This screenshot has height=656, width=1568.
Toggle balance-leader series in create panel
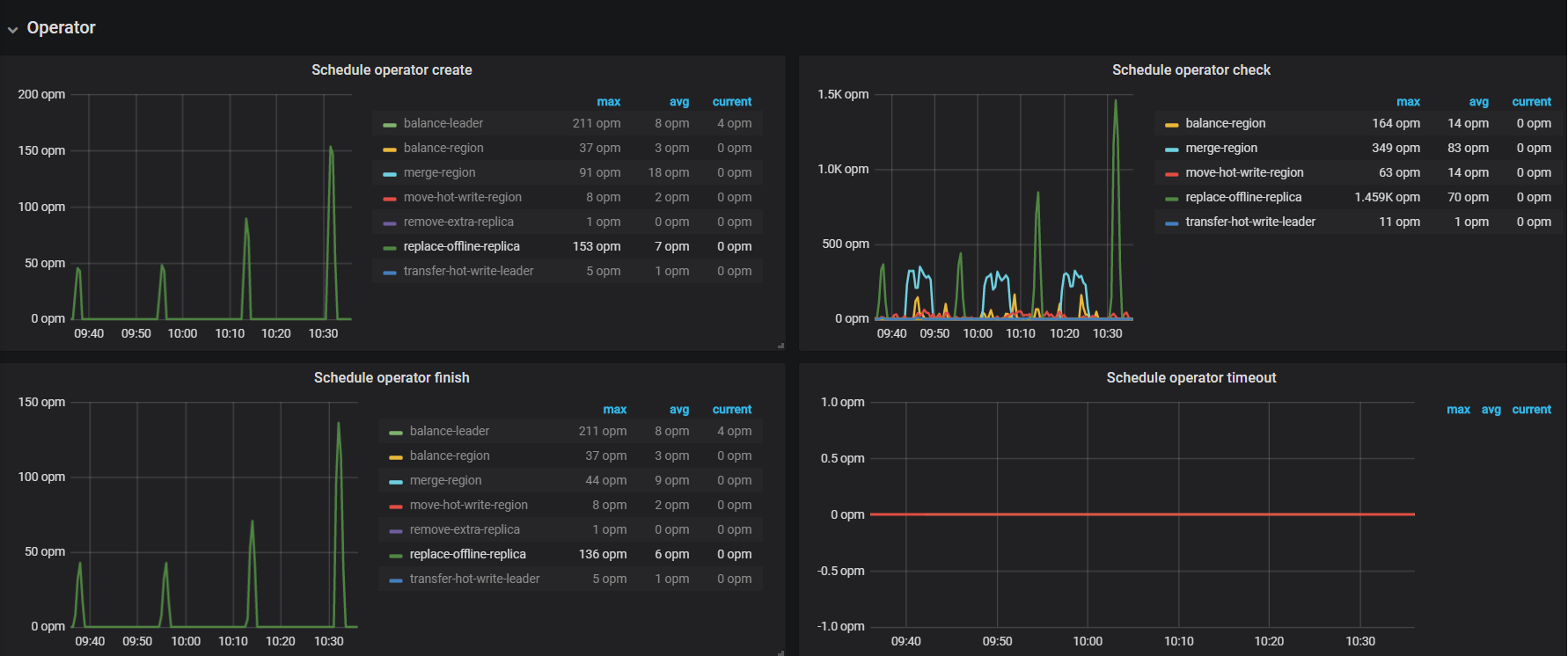[x=443, y=123]
